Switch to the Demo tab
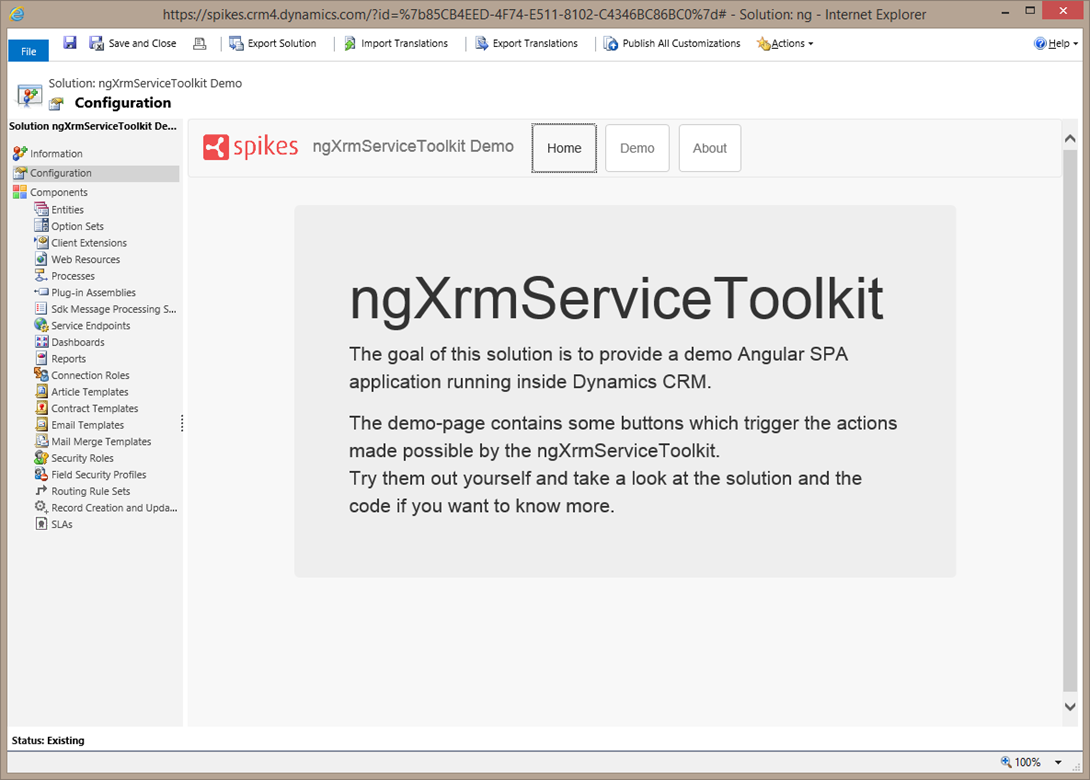 pos(637,148)
